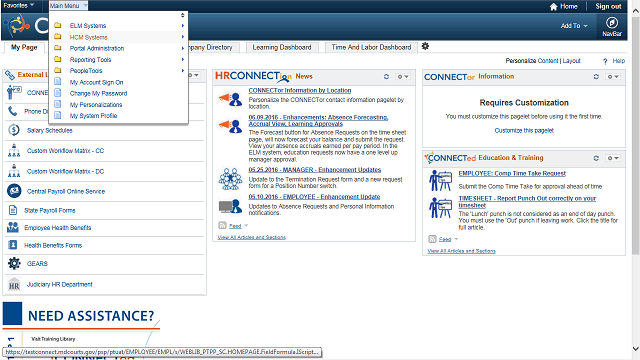Image resolution: width=640 pixels, height=360 pixels.
Task: Open the GEARS link
Action: click(x=37, y=264)
